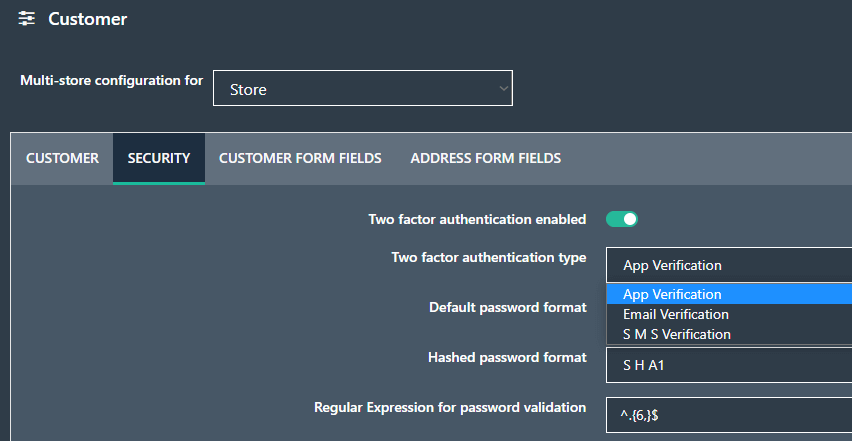Image resolution: width=852 pixels, height=441 pixels.
Task: Click Regular Expression for password validation label
Action: click(x=450, y=407)
